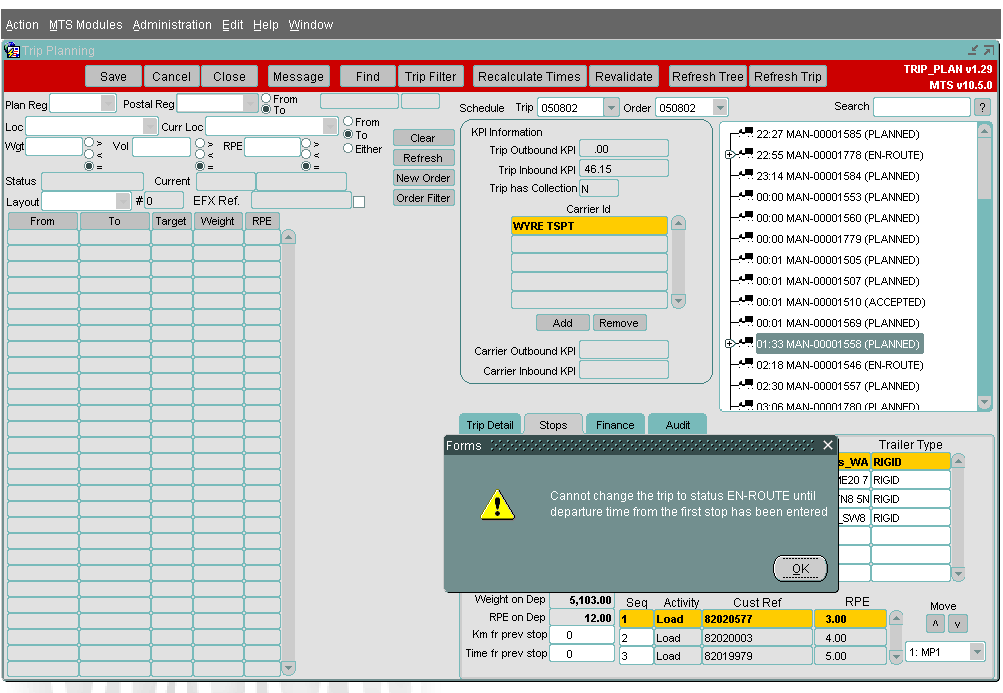This screenshot has height=693, width=1003.
Task: Click the Carrier Id list scroll-down arrow
Action: 678,300
